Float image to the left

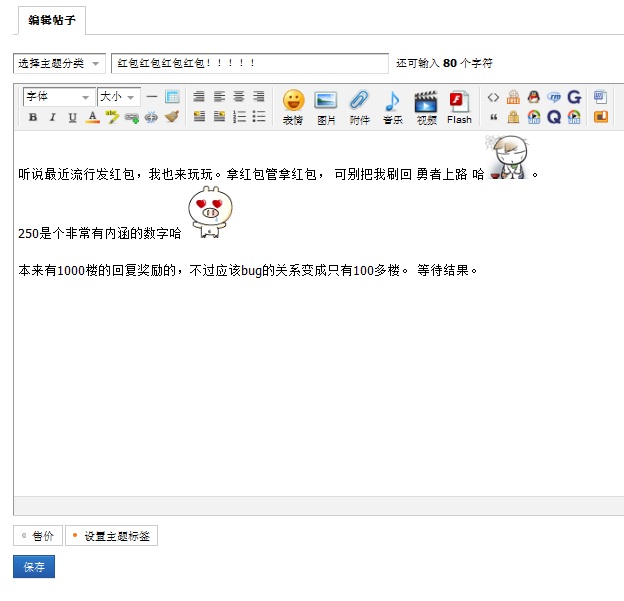(199, 116)
